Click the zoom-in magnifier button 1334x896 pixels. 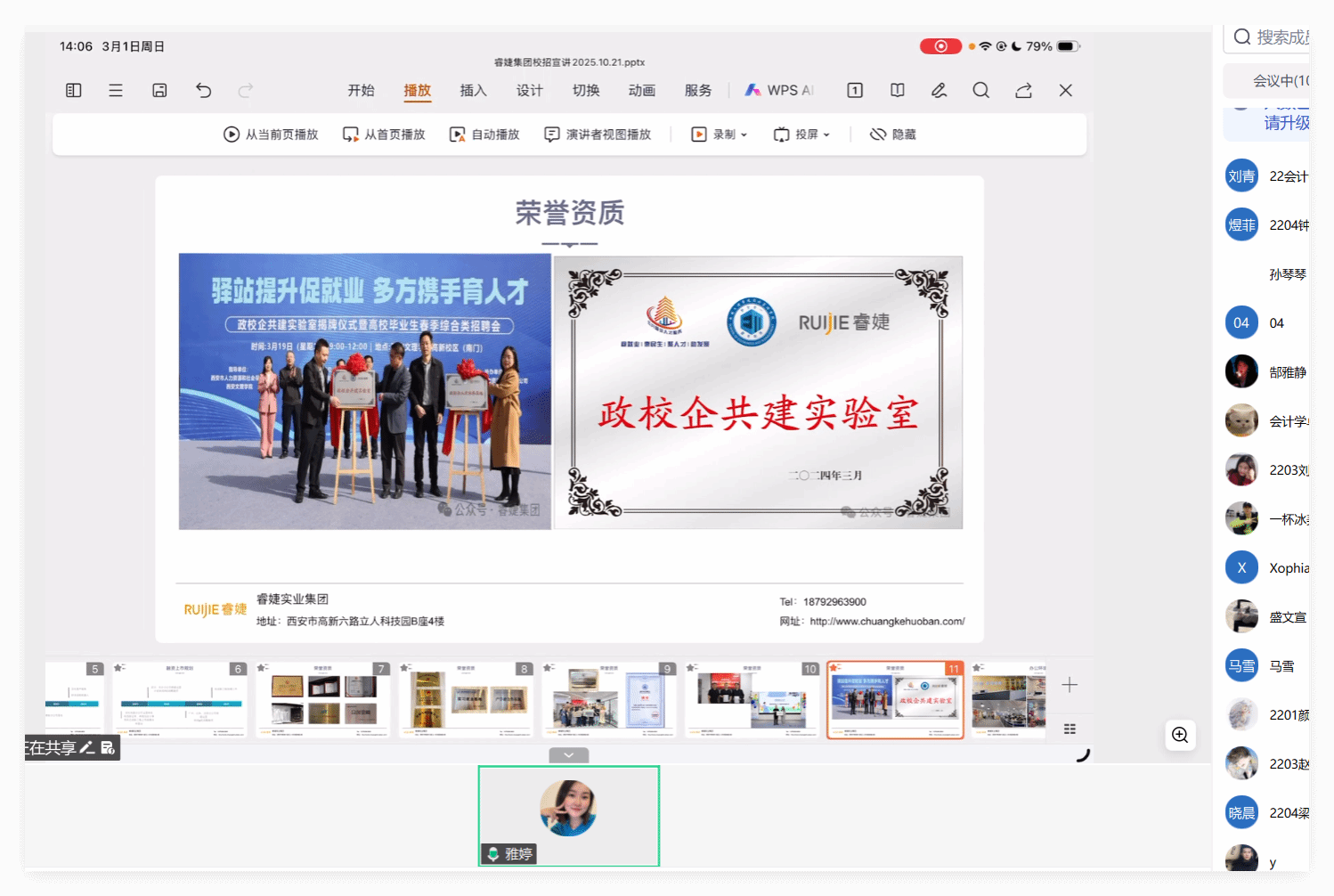point(1180,735)
